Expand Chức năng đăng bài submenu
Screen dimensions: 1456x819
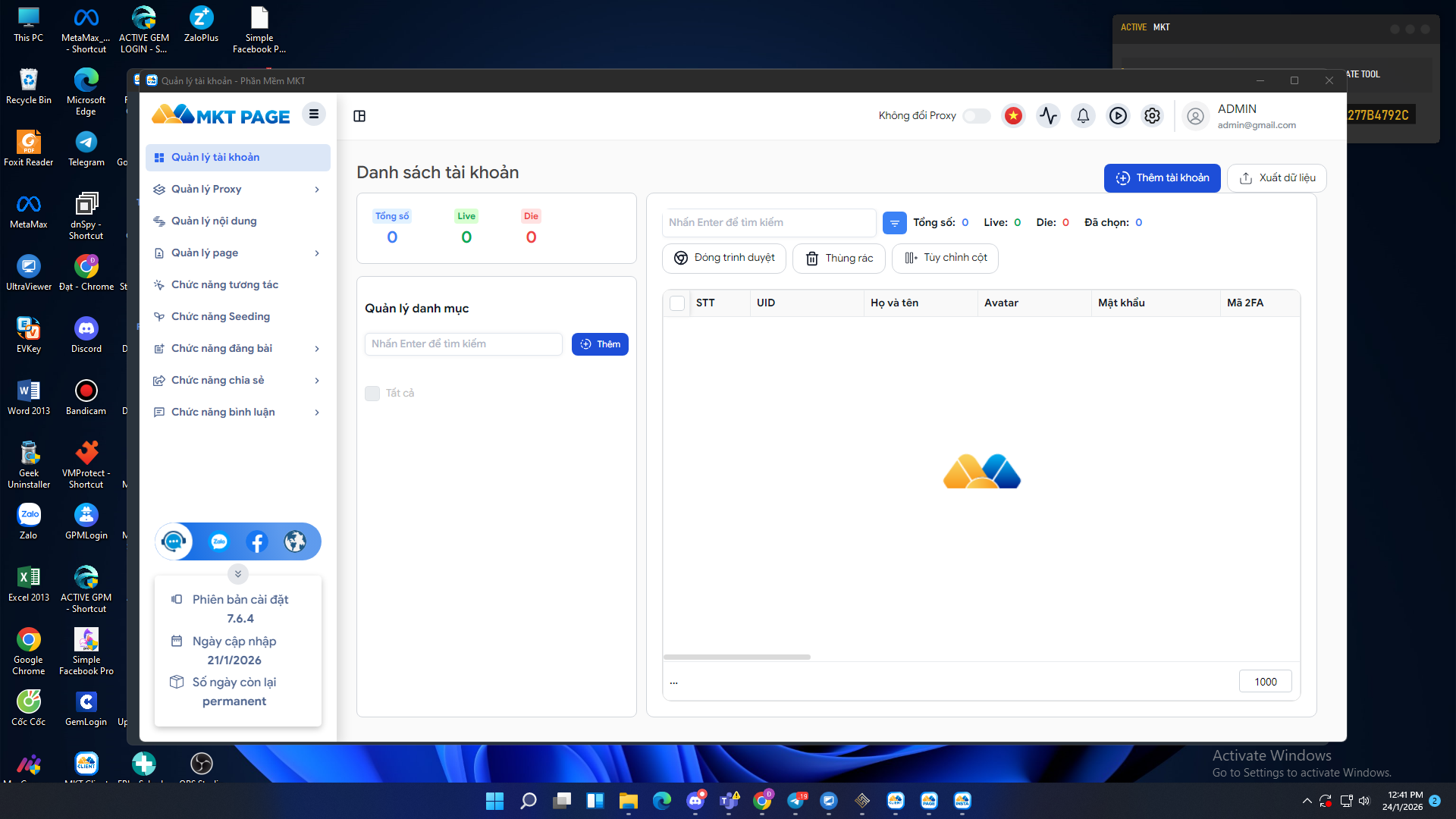tap(317, 349)
